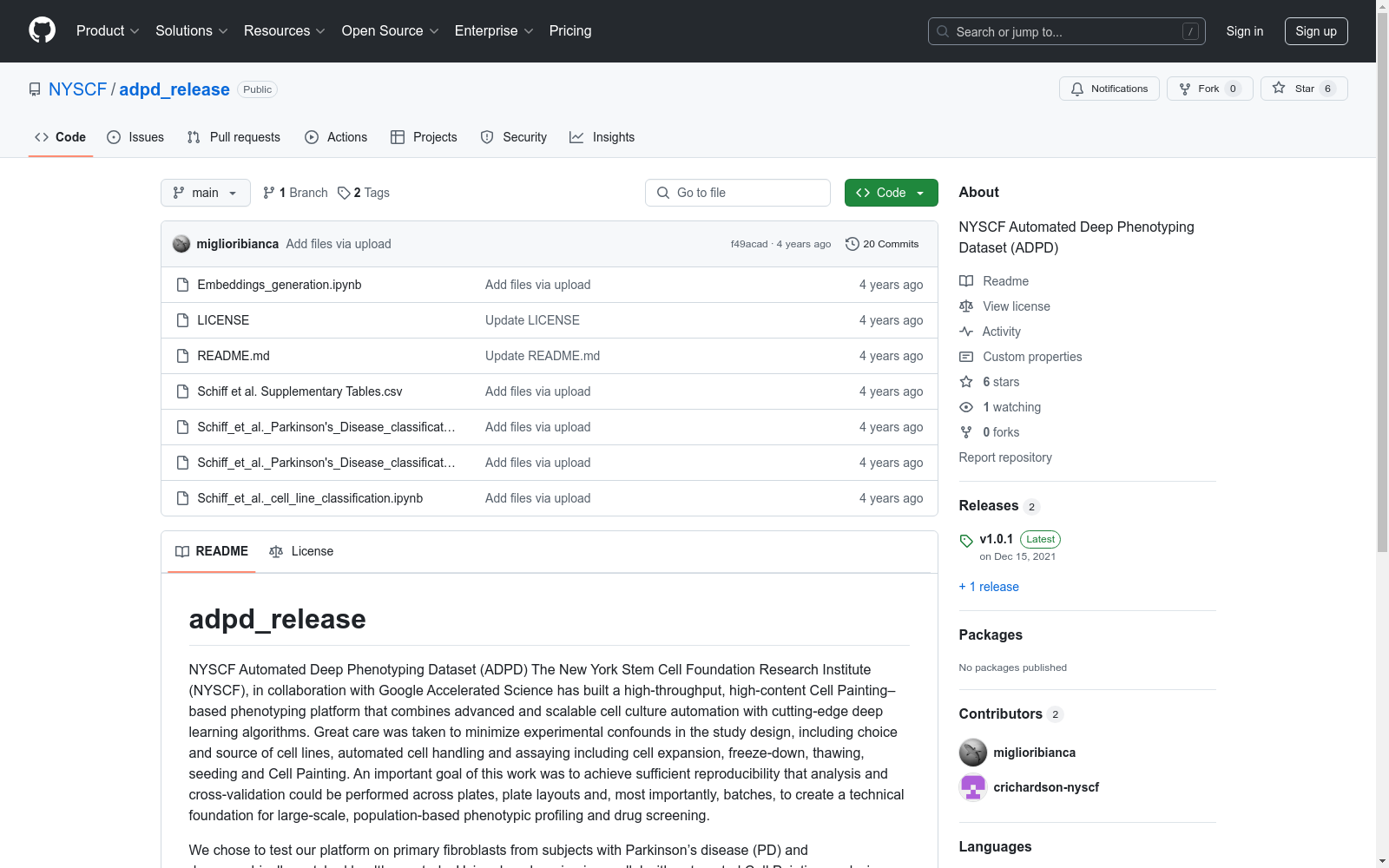Open the main branch selector dropdown

click(206, 193)
